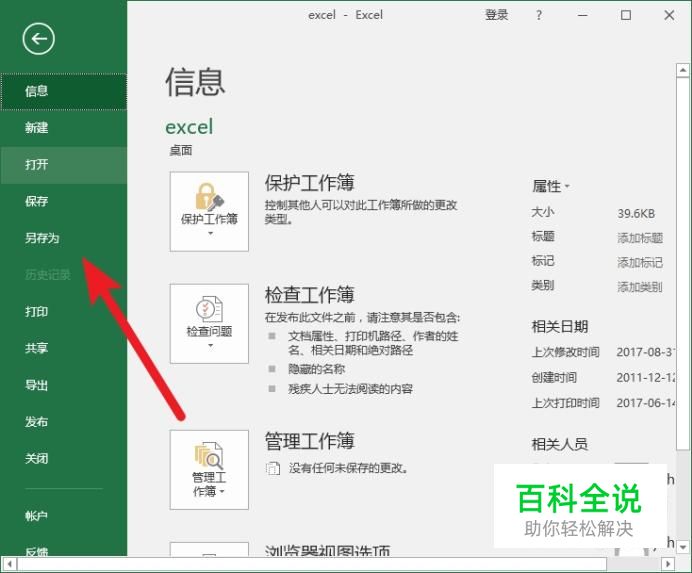The image size is (692, 573).
Task: Click 添加类别 field
Action: [x=640, y=287]
